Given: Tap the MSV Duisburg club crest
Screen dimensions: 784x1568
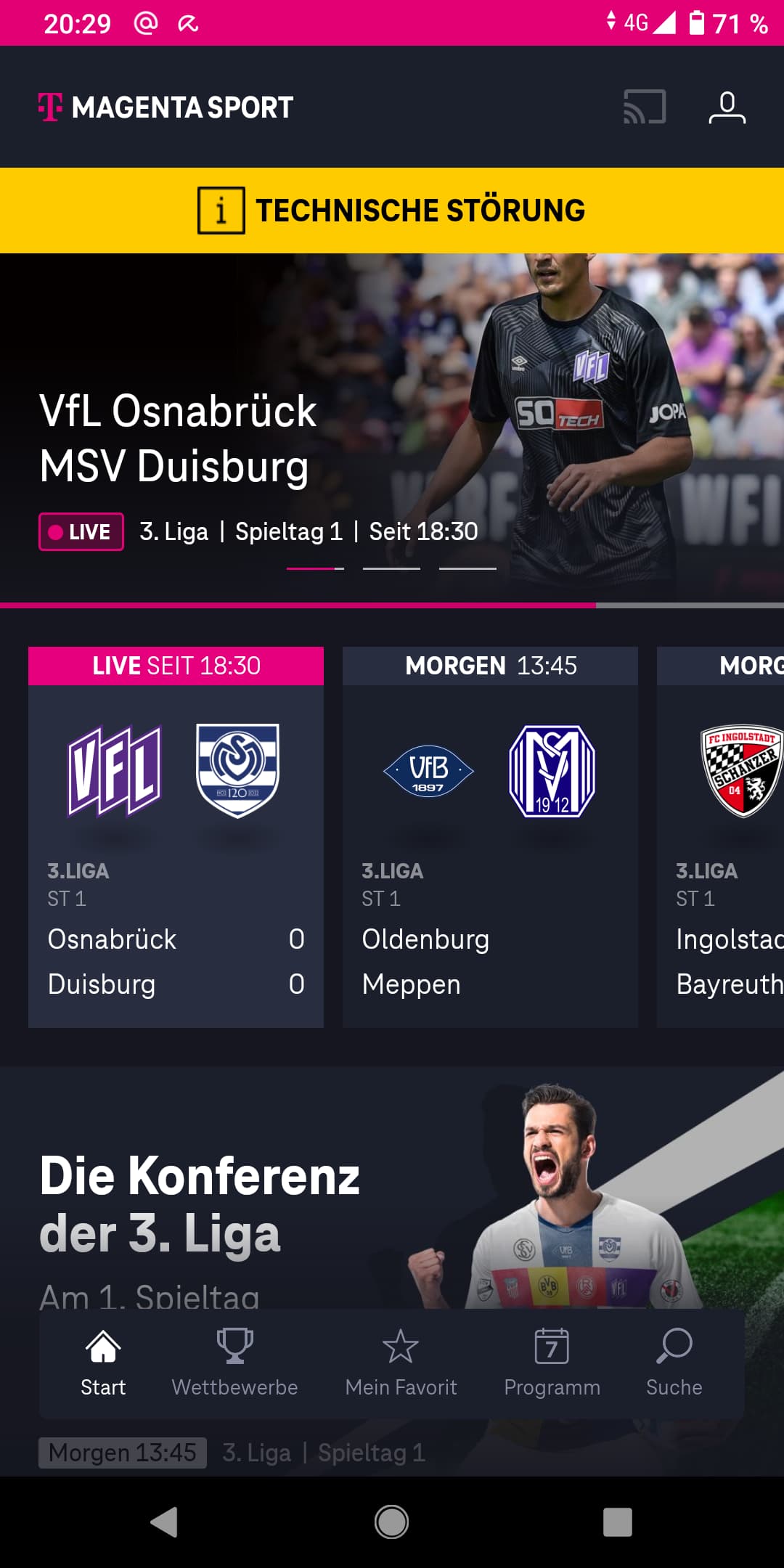Looking at the screenshot, I should pyautogui.click(x=237, y=770).
